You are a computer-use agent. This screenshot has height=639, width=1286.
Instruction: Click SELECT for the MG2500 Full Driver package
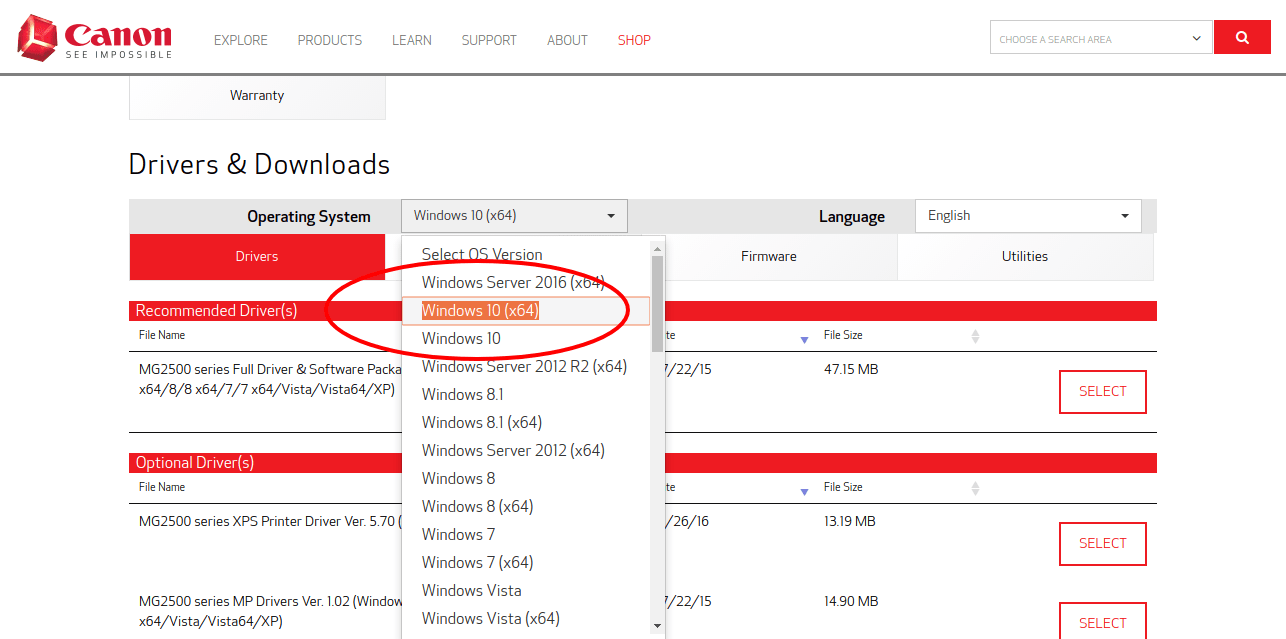coord(1103,392)
